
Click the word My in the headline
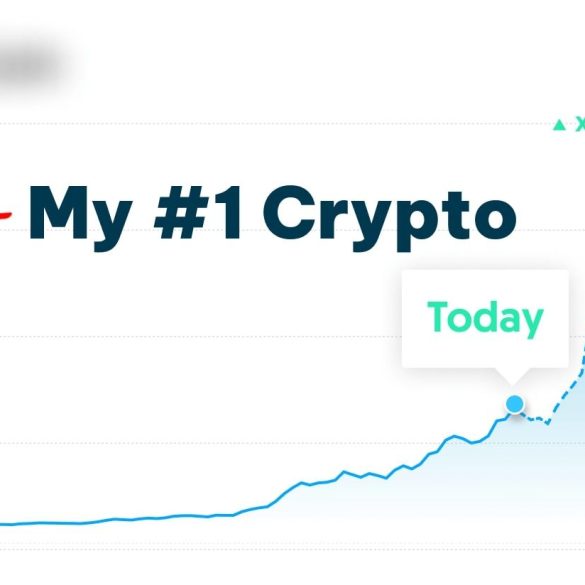tap(81, 218)
